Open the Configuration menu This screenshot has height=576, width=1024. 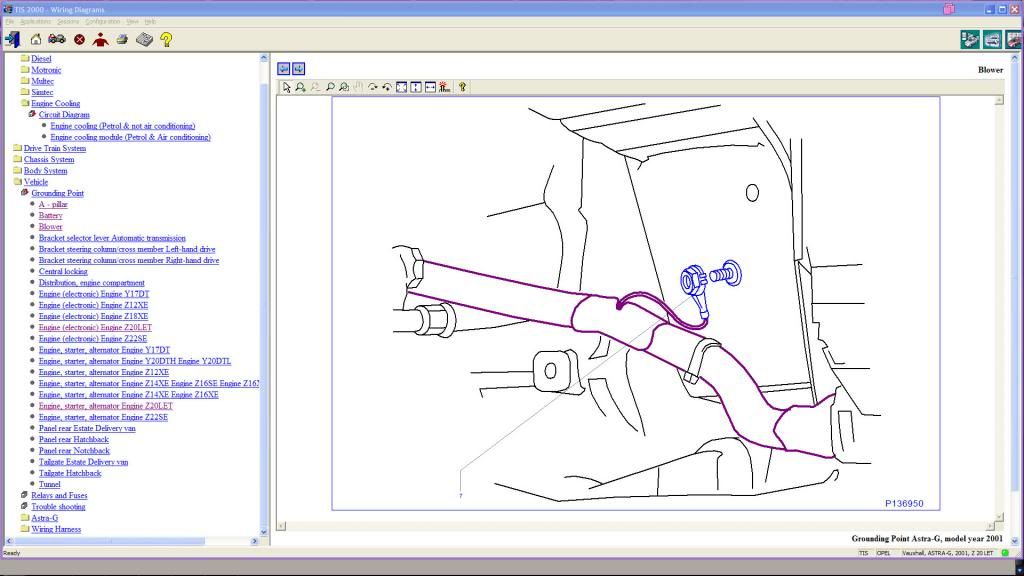(x=101, y=21)
